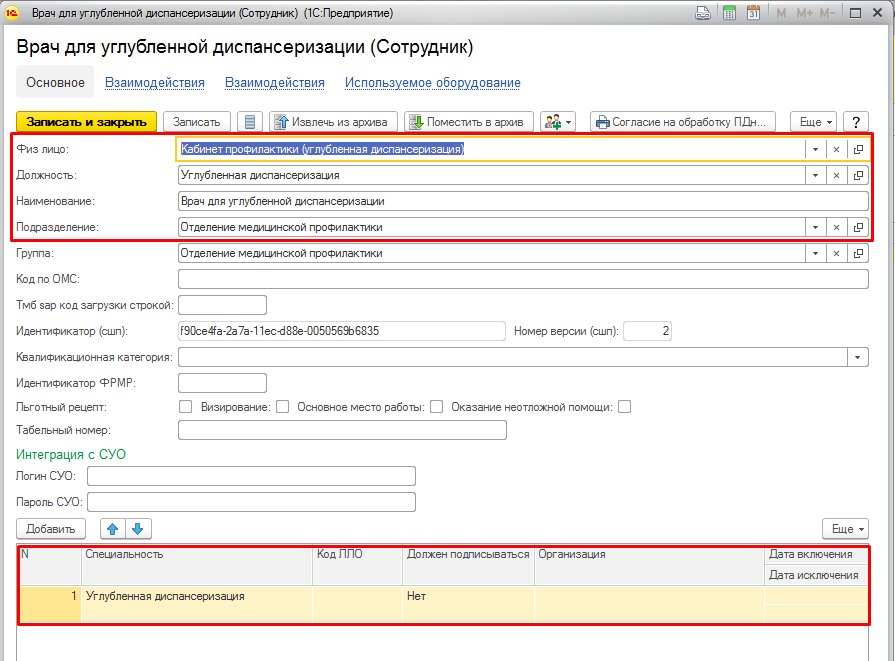Open the calendar icon in the title bar
This screenshot has width=895, height=661.
click(x=753, y=13)
